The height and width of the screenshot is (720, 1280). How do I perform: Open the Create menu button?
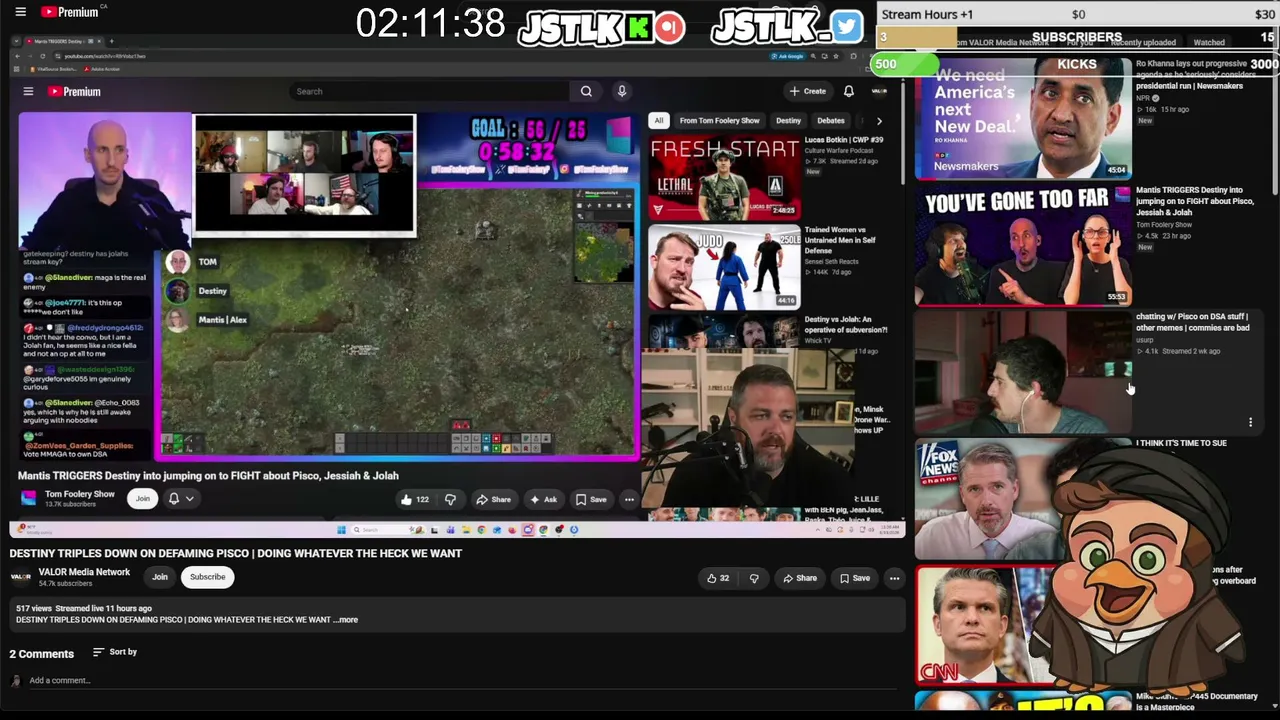point(808,91)
